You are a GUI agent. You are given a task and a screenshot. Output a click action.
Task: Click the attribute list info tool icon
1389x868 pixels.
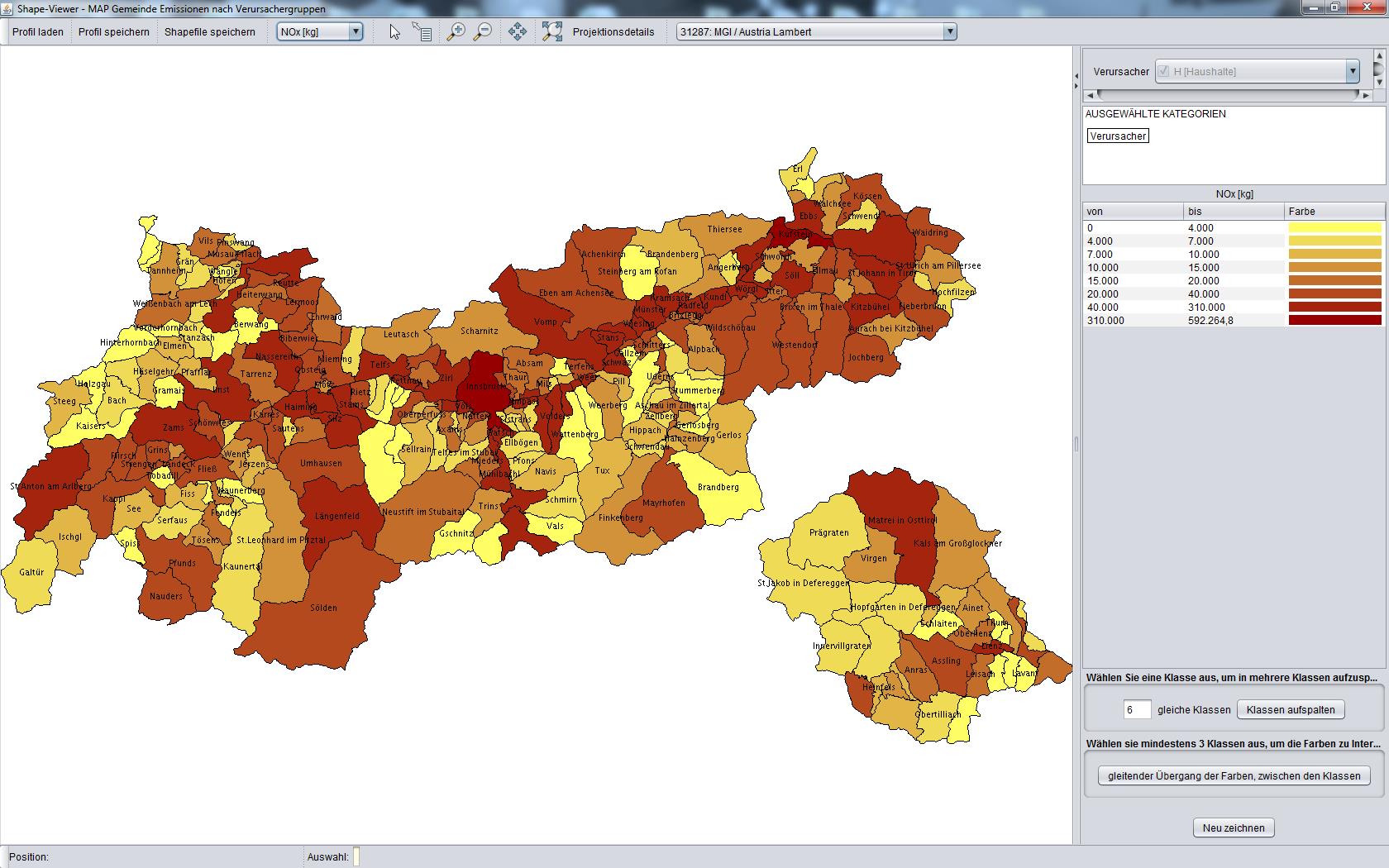click(422, 32)
